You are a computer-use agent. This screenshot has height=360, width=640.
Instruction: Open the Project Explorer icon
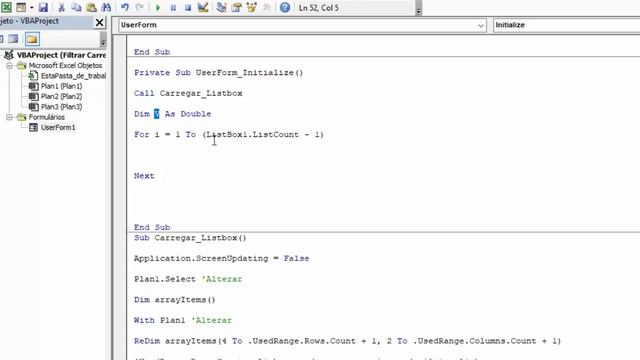point(222,7)
